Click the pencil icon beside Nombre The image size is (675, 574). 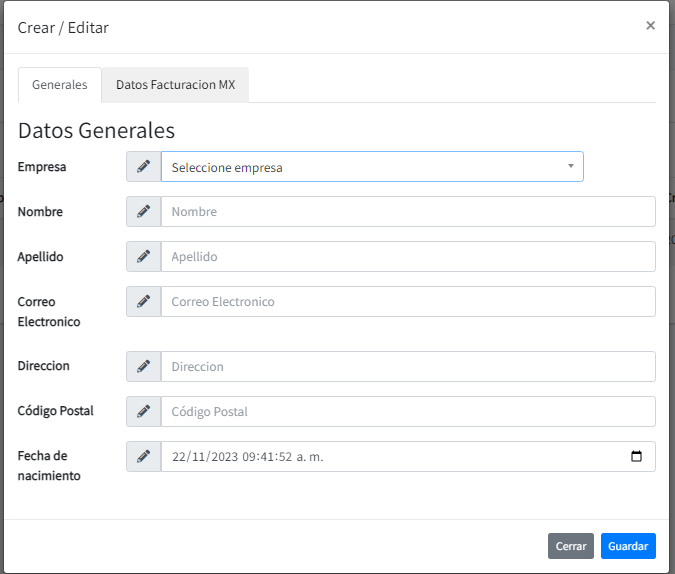[x=144, y=212]
